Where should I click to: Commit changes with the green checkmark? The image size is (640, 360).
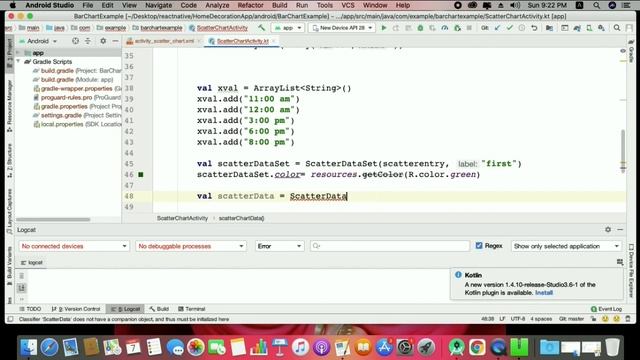tap(509, 28)
